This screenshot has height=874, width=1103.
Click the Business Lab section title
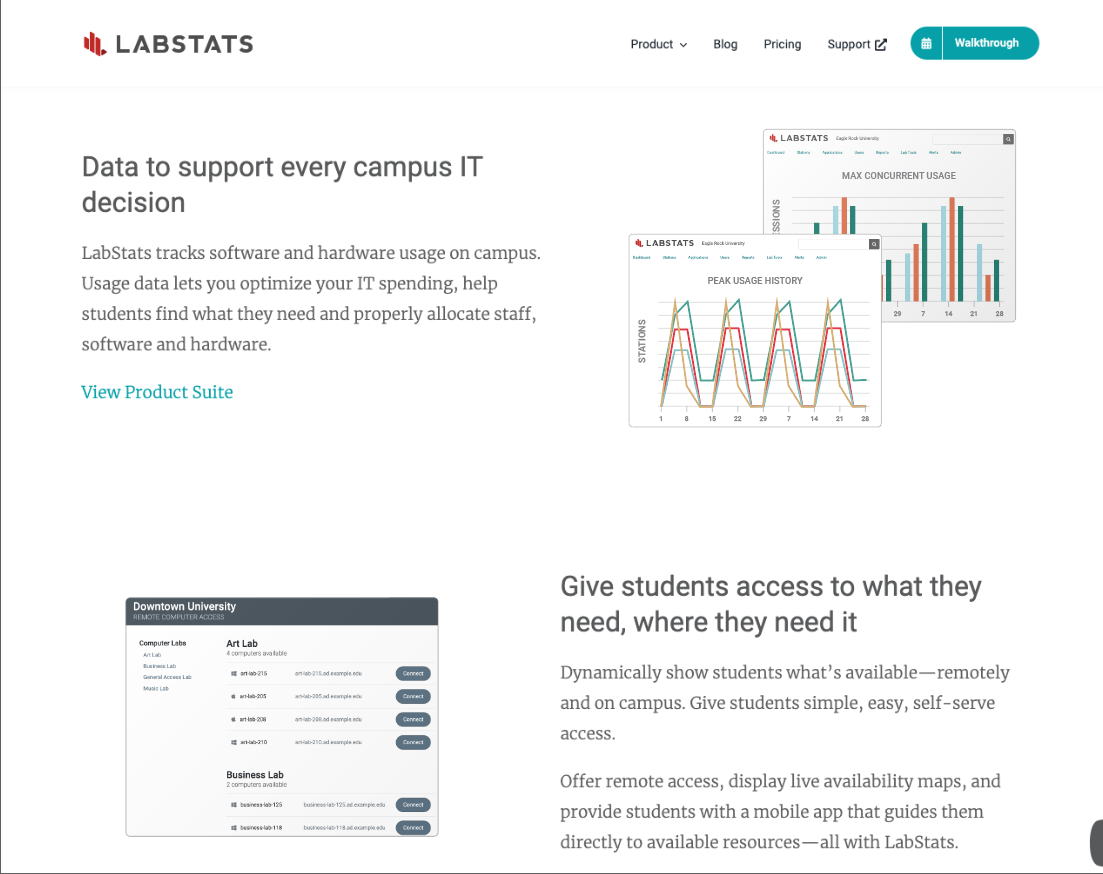click(x=255, y=775)
